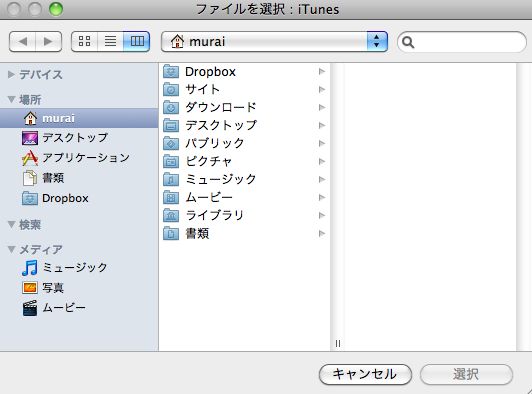Screen dimensions: 532x394
Task: Open the パブリック folder icon
Action: (x=171, y=144)
